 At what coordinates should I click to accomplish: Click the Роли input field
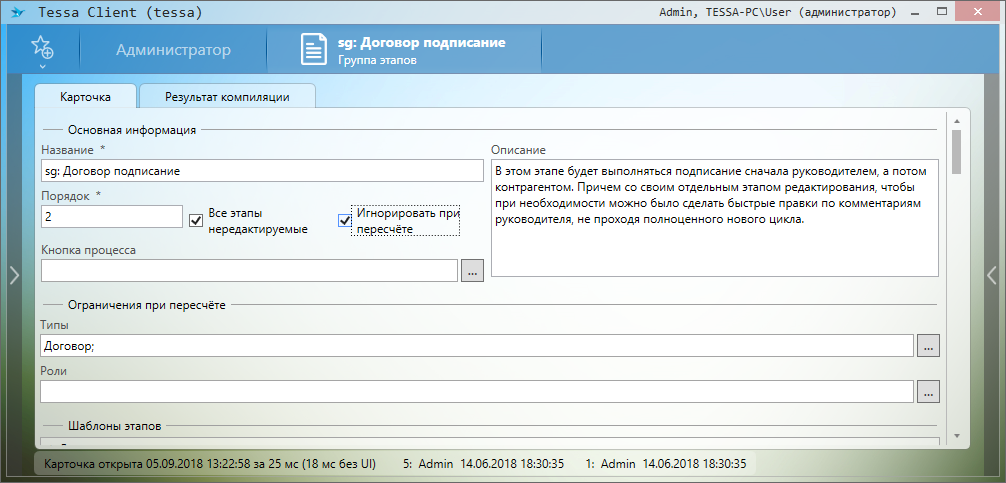point(477,391)
